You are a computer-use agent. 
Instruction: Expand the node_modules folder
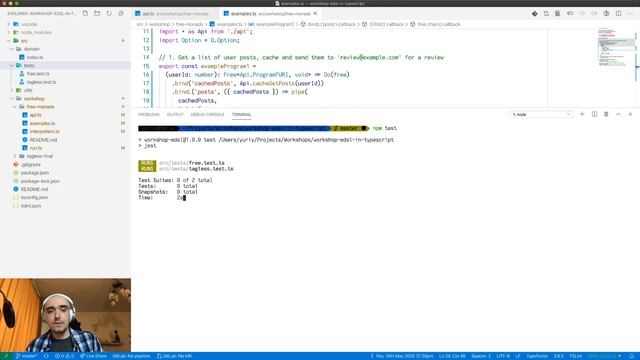(36, 33)
